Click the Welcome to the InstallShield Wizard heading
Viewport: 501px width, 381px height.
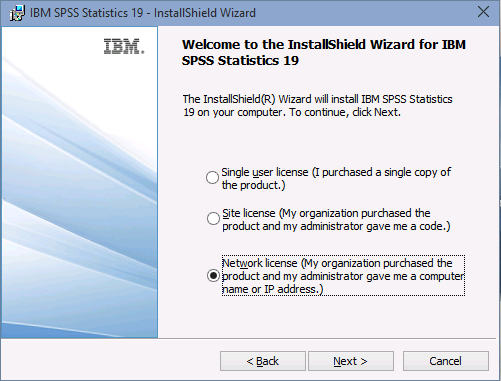tap(324, 53)
